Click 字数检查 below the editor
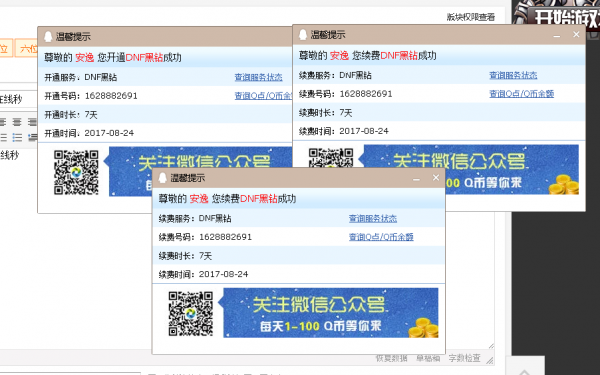This screenshot has height=375, width=600. click(x=464, y=358)
